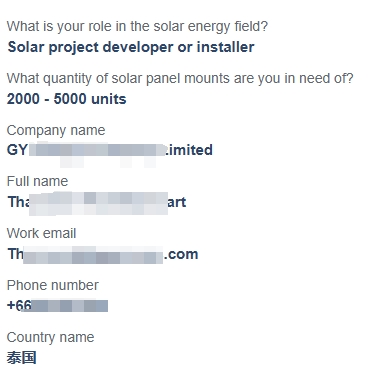The height and width of the screenshot is (385, 380).
Task: Select the blurred company name value
Action: tap(110, 150)
